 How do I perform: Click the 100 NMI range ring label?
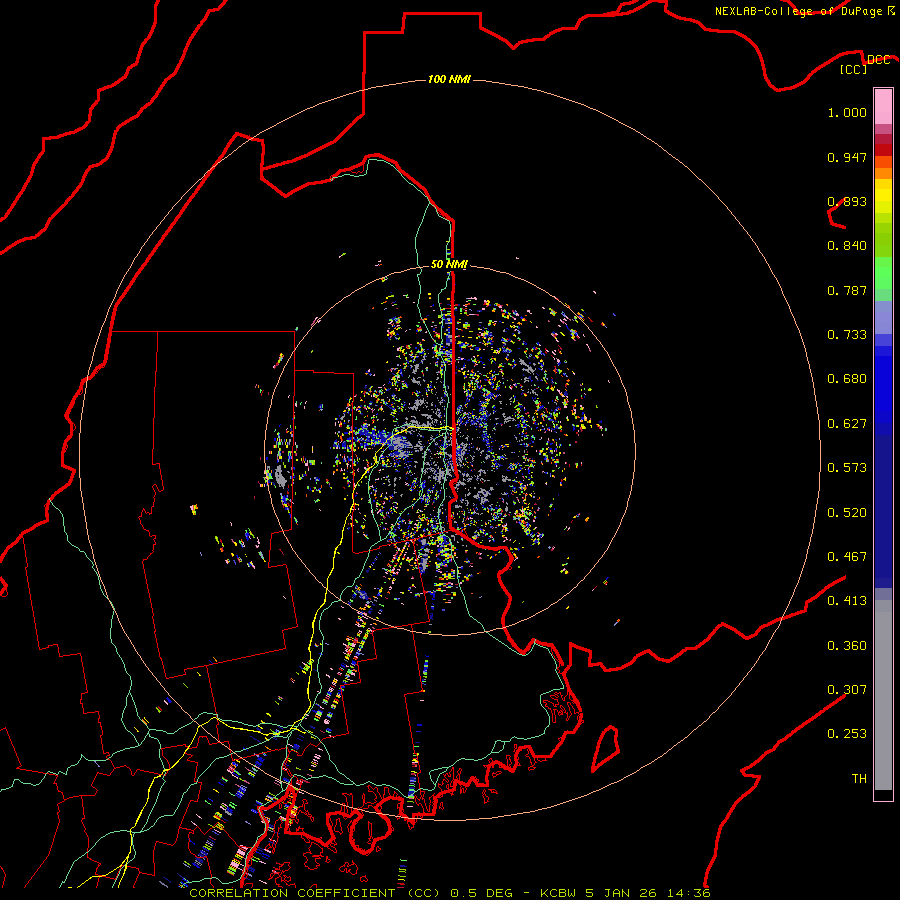click(449, 79)
